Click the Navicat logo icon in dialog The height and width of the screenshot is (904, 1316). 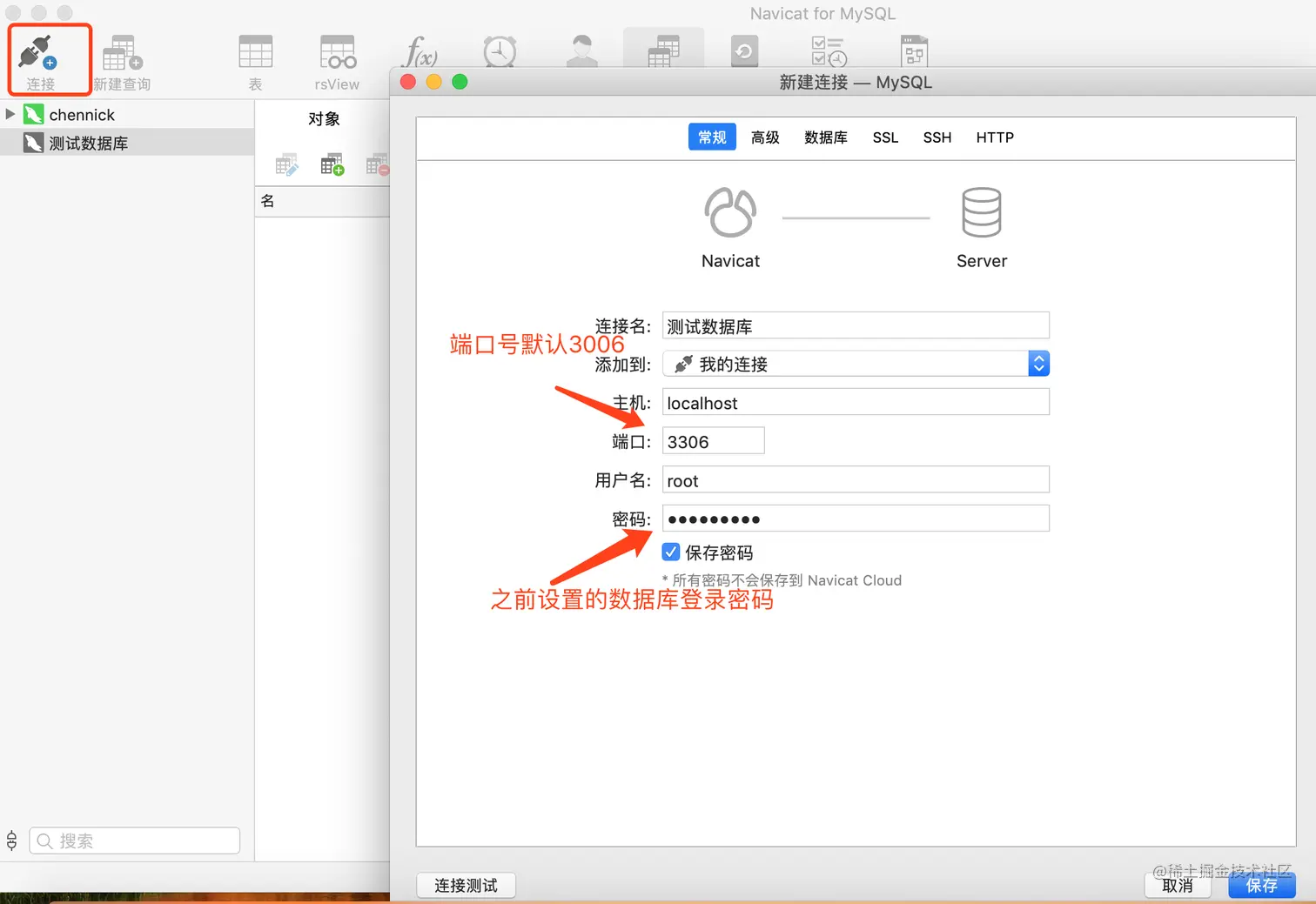click(730, 212)
